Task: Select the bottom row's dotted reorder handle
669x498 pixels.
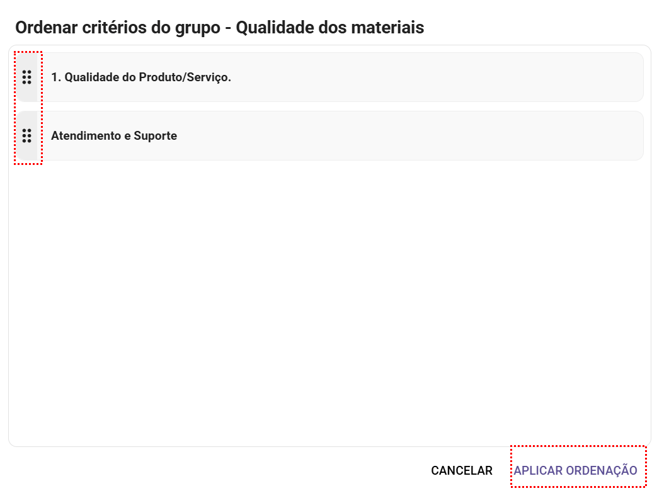Action: (27, 136)
